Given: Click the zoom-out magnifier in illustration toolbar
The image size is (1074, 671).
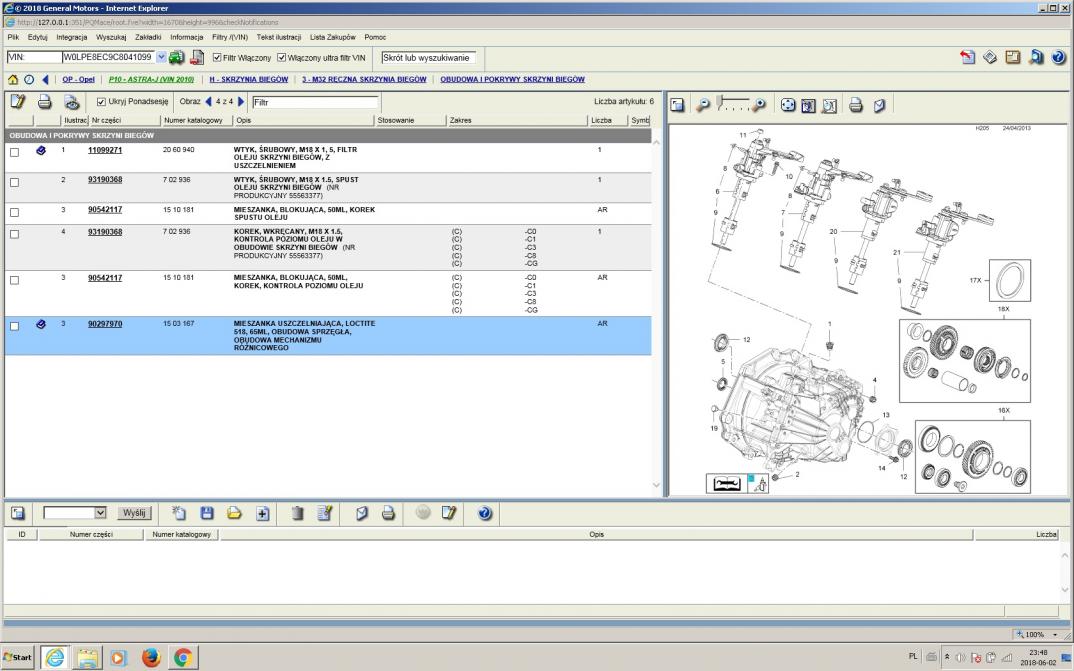Looking at the screenshot, I should (x=704, y=104).
